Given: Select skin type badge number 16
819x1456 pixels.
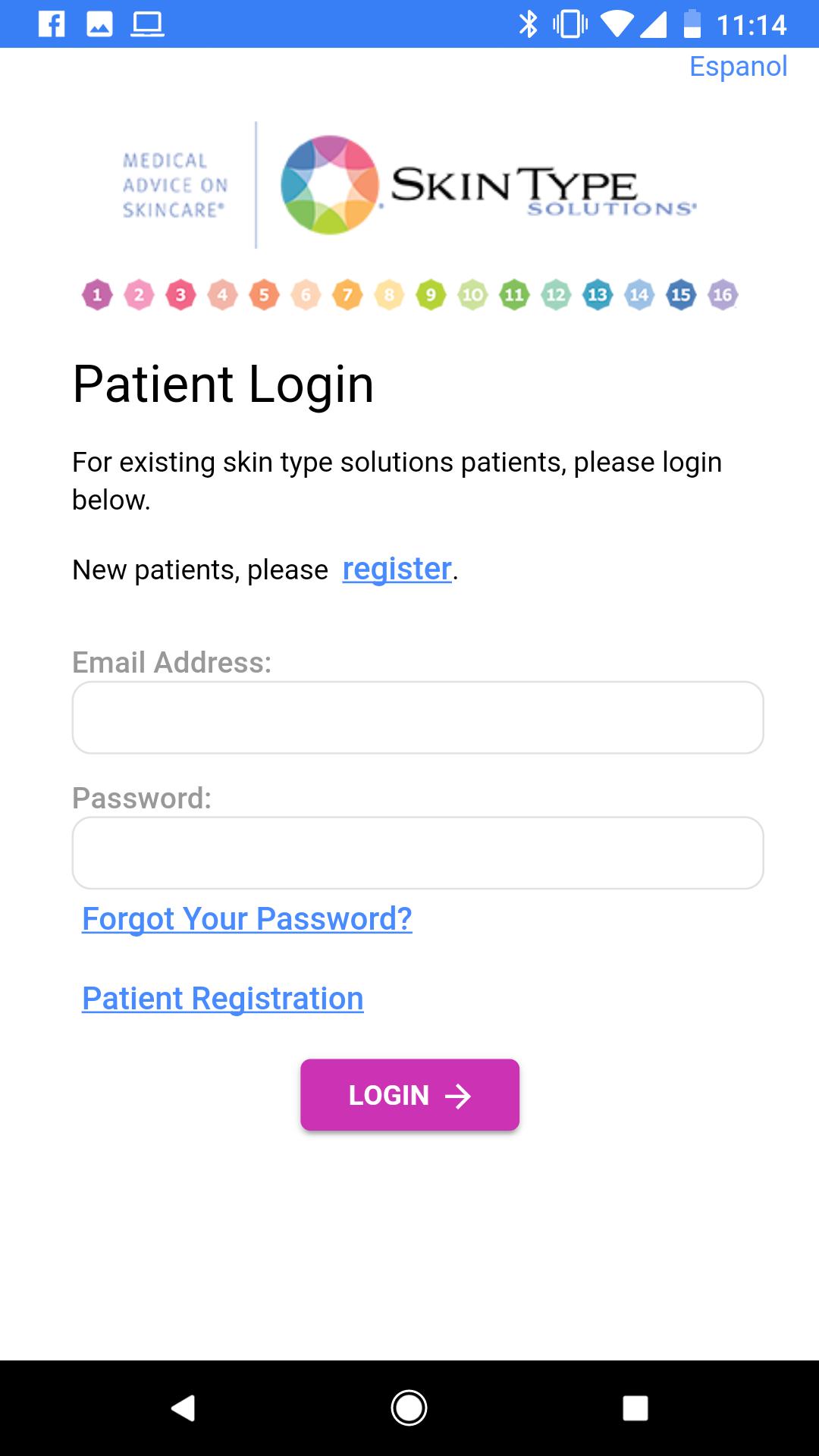Looking at the screenshot, I should coord(723,295).
